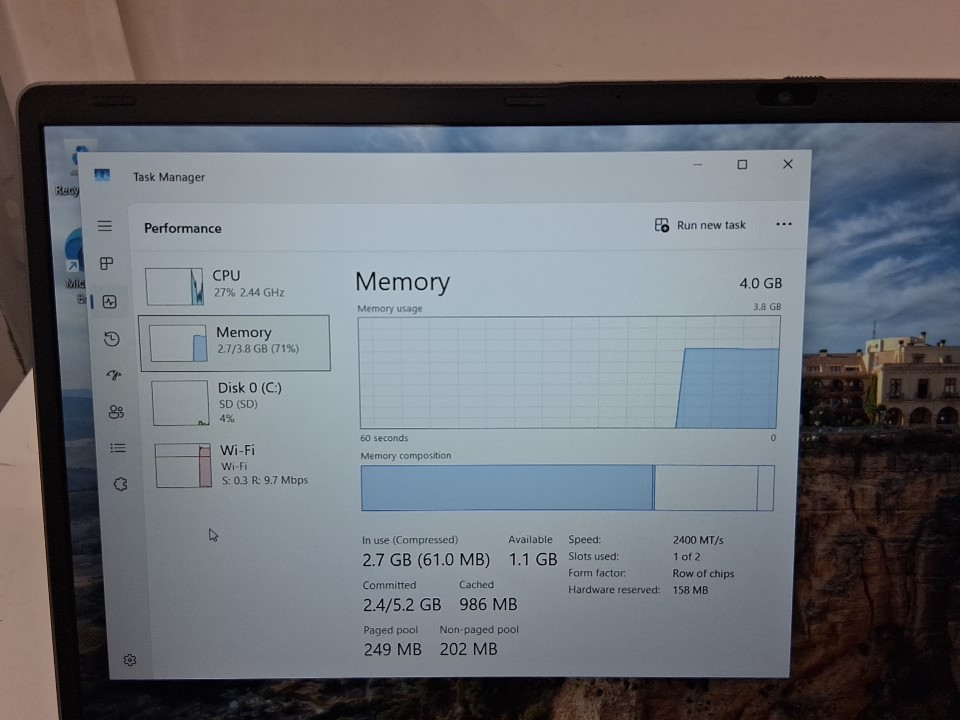Go to the Users page icon
Image resolution: width=960 pixels, height=720 pixels.
[116, 411]
